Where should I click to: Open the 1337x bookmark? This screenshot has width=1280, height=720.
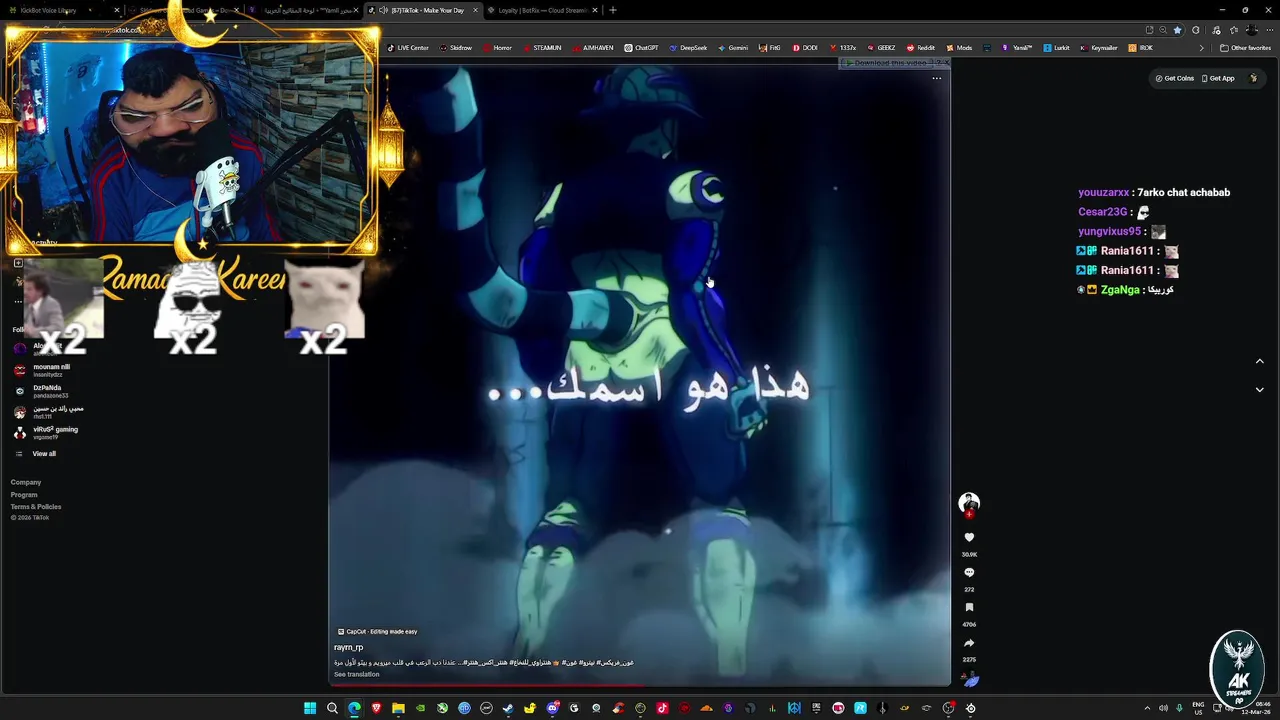842,48
